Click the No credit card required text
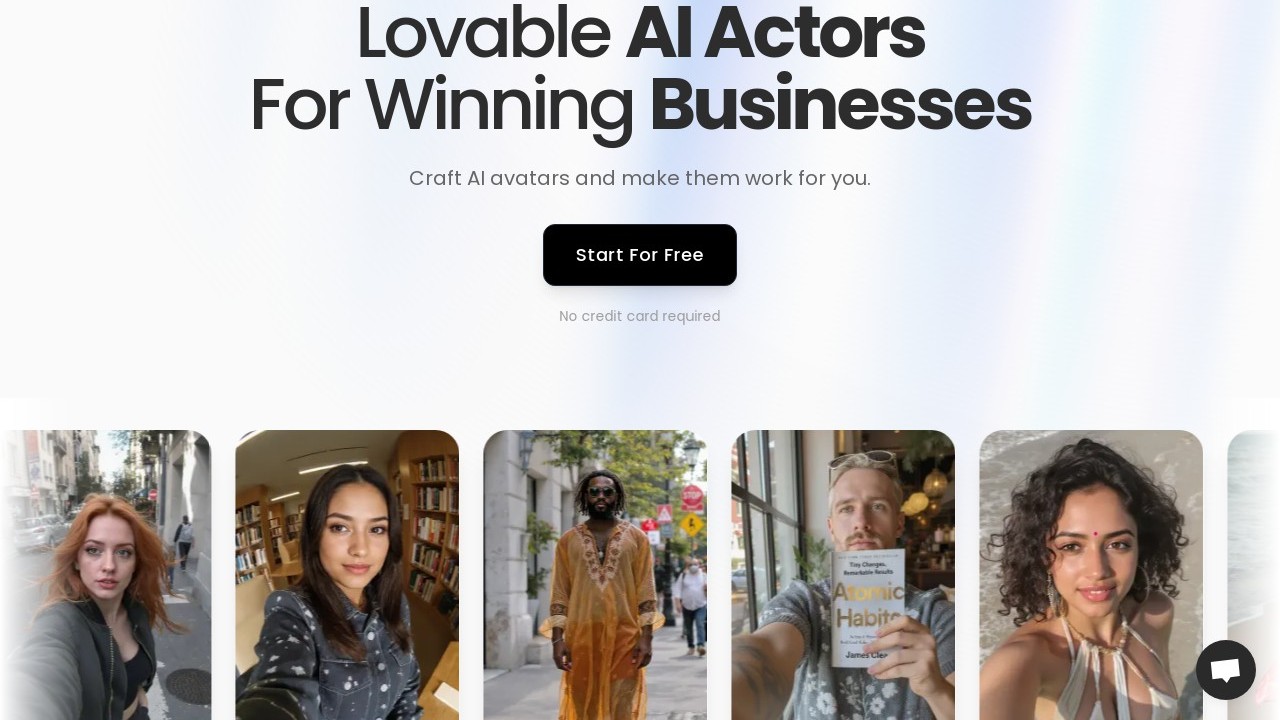Image resolution: width=1280 pixels, height=720 pixels. [640, 316]
